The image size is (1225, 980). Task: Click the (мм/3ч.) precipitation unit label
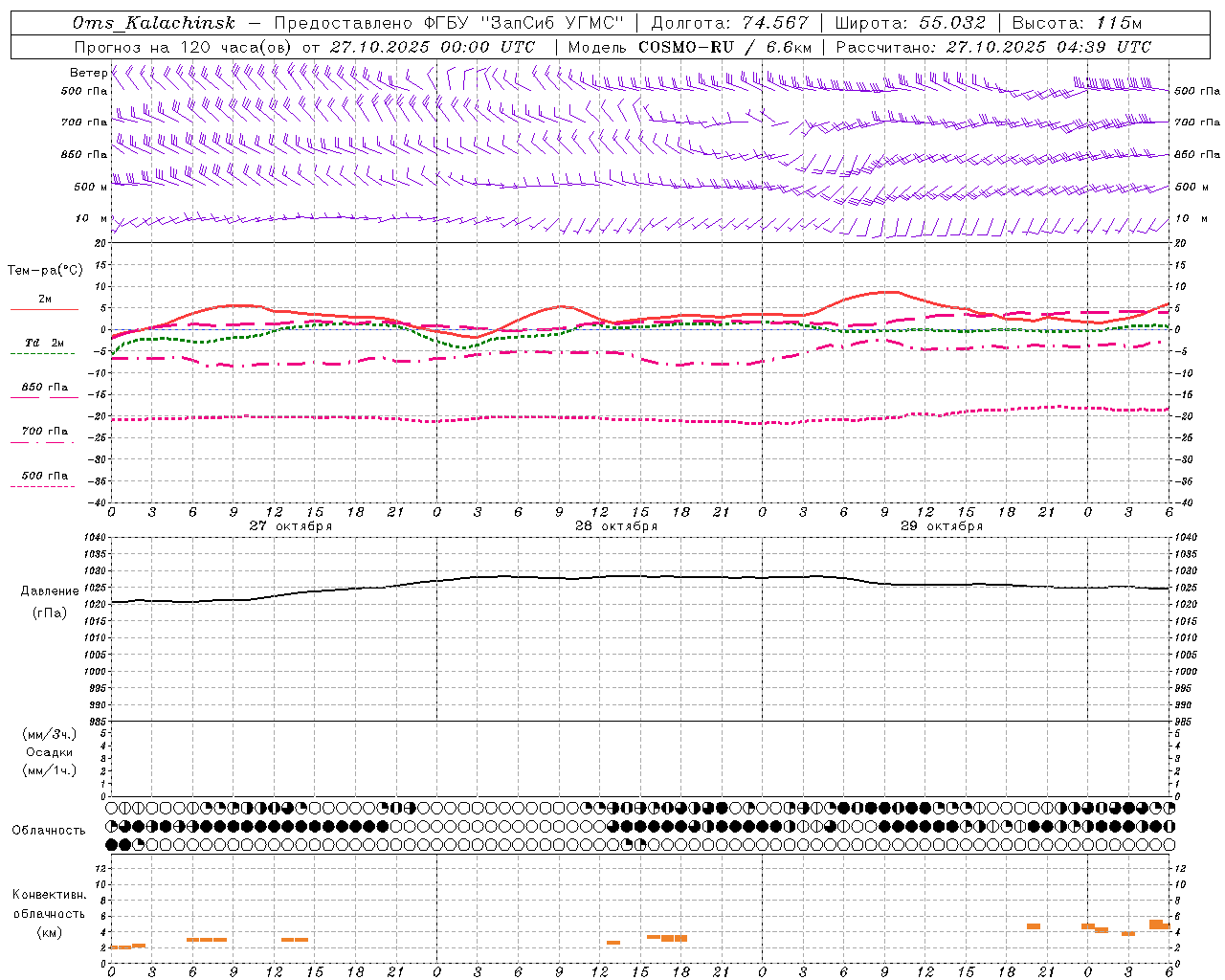(49, 734)
